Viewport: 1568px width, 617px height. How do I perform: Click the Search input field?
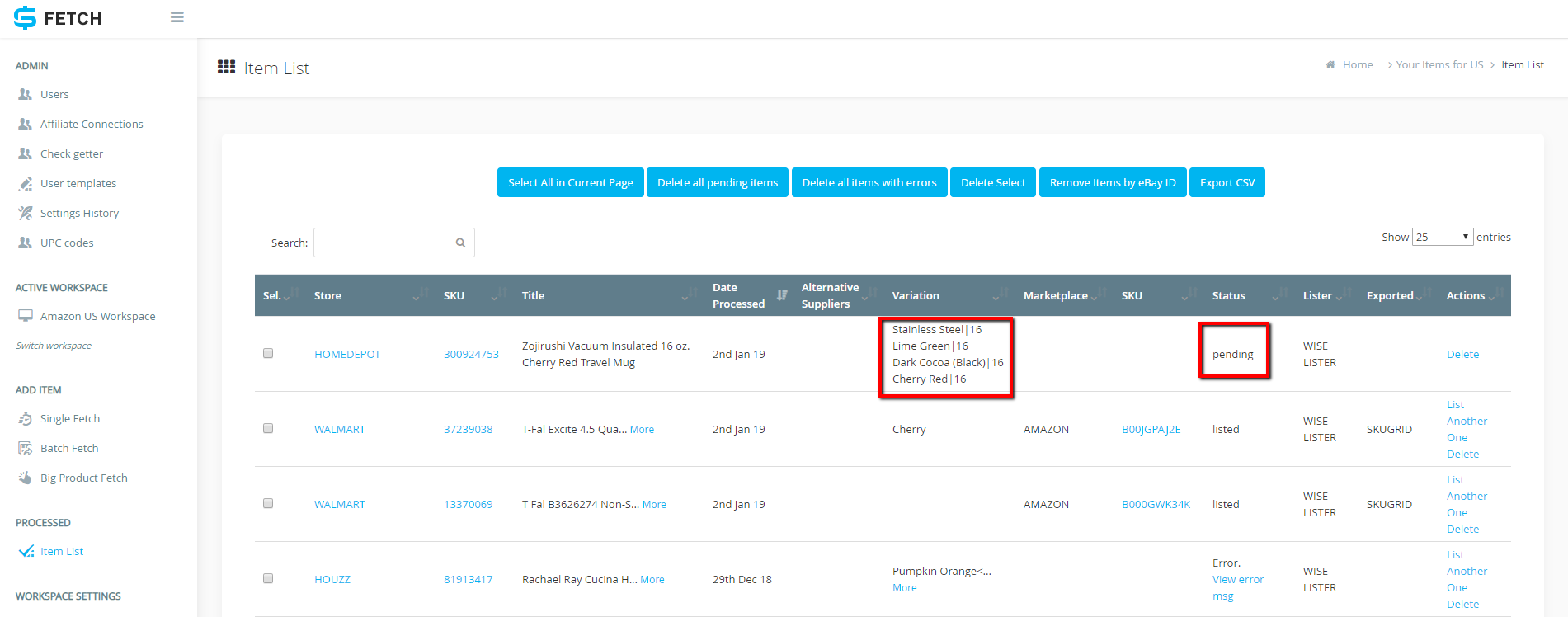pyautogui.click(x=393, y=243)
